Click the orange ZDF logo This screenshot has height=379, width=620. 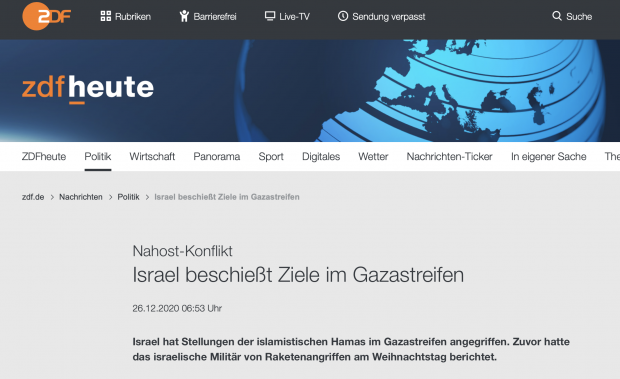[x=47, y=16]
